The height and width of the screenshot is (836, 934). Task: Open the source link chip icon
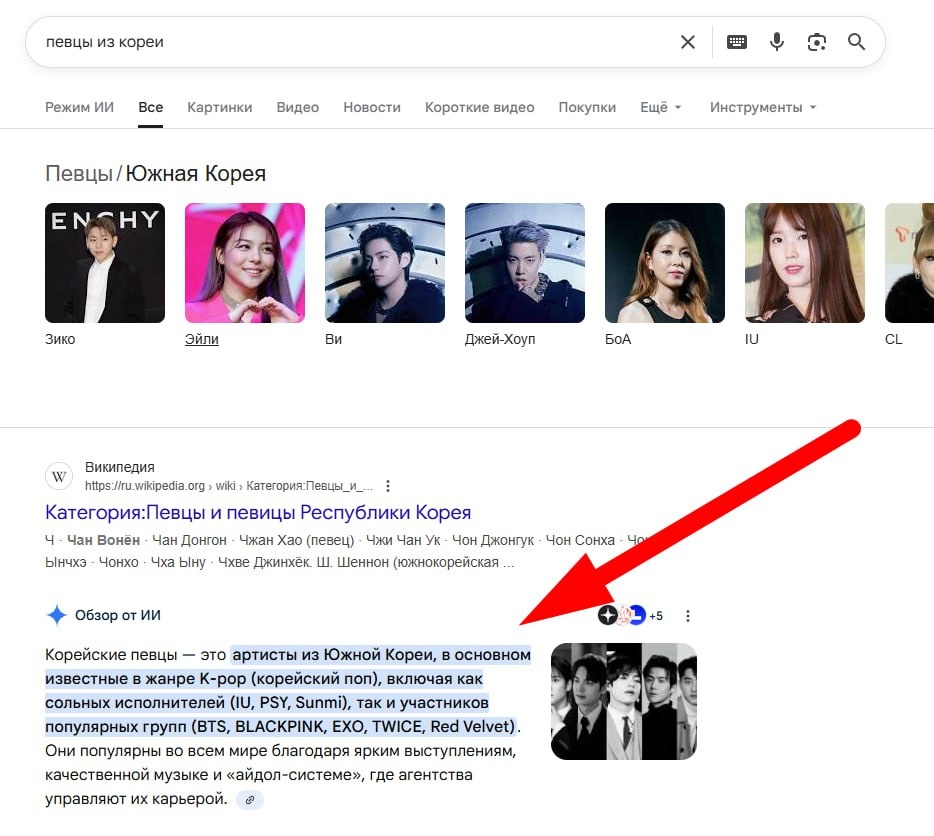(x=250, y=800)
